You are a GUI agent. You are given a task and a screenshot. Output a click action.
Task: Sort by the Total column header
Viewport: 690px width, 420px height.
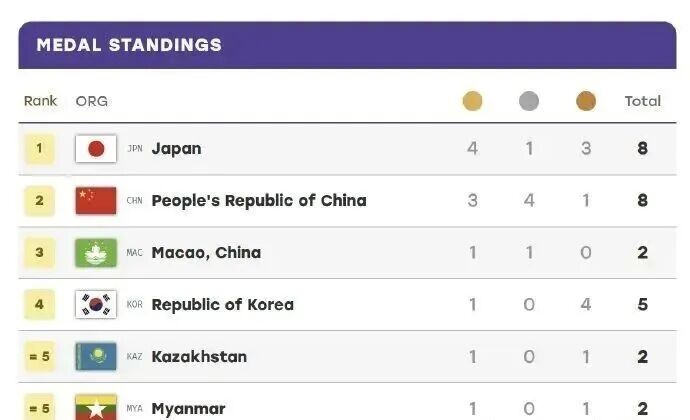tap(642, 101)
